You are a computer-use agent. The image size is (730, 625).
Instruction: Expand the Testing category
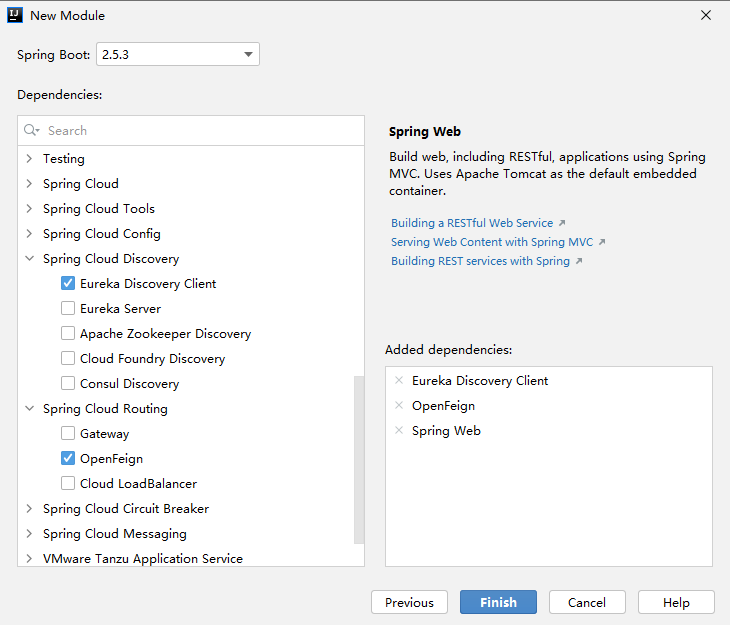pos(29,158)
